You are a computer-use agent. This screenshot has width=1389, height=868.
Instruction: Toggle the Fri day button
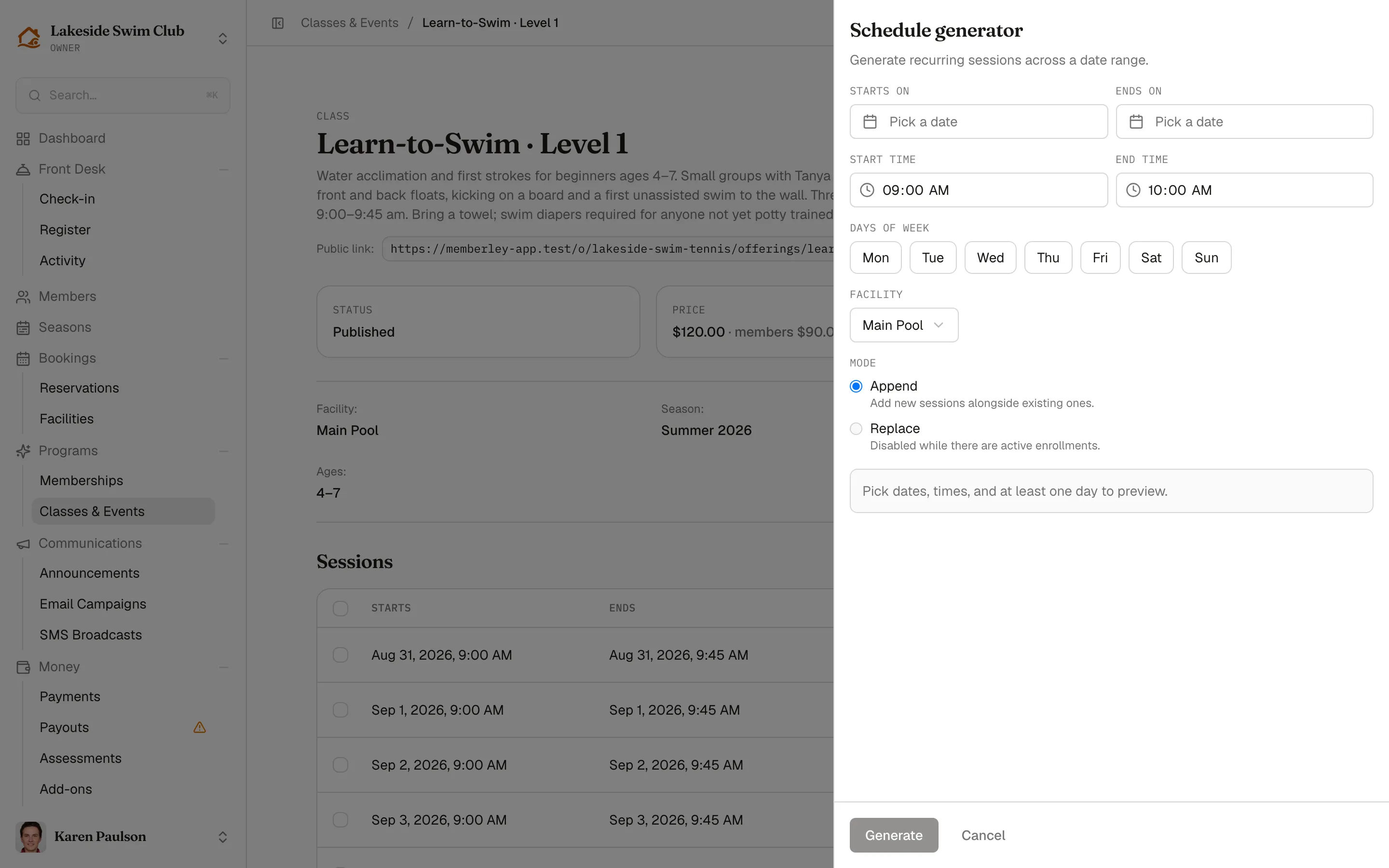(1100, 258)
